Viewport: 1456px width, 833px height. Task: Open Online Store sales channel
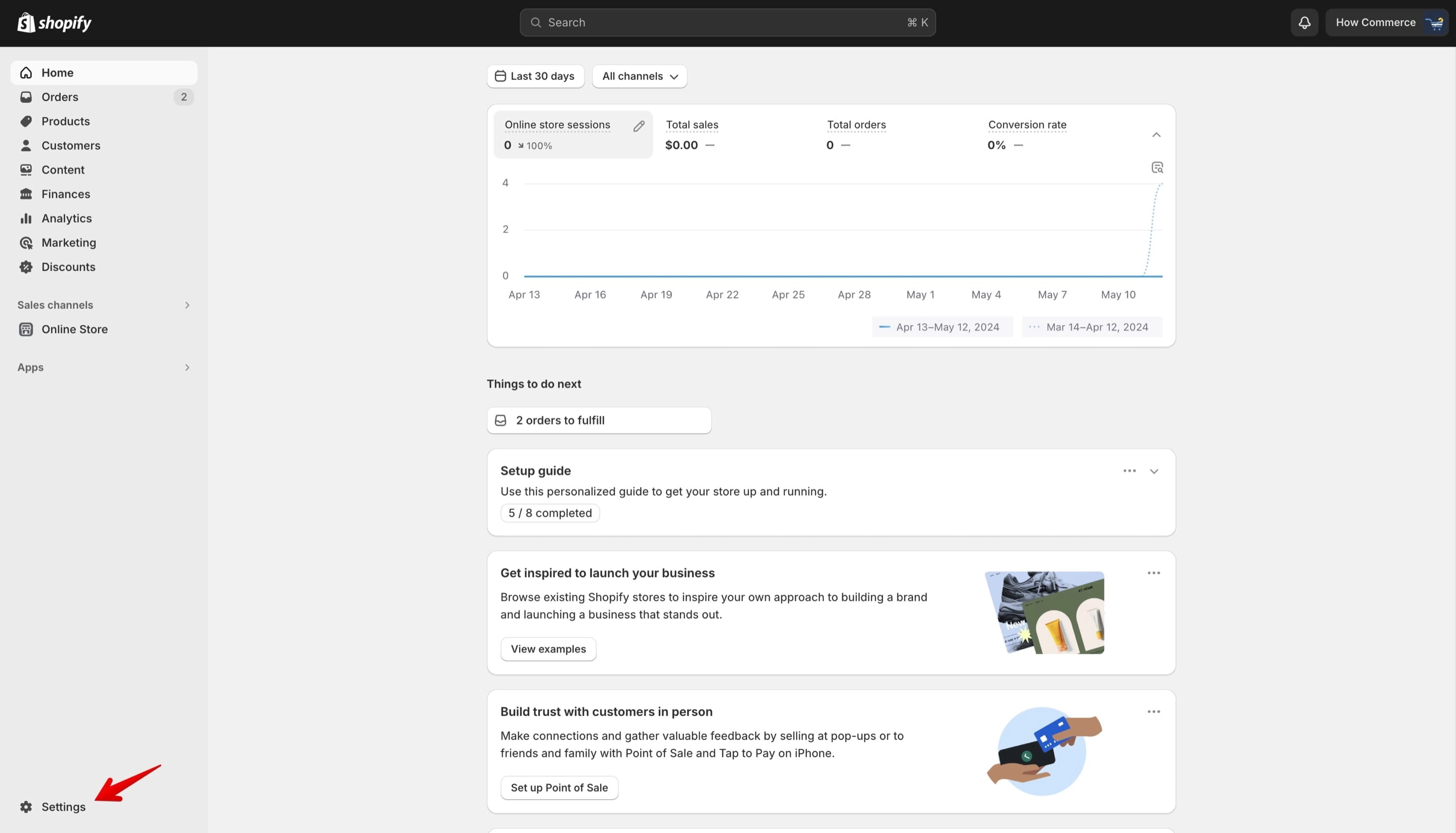104,329
